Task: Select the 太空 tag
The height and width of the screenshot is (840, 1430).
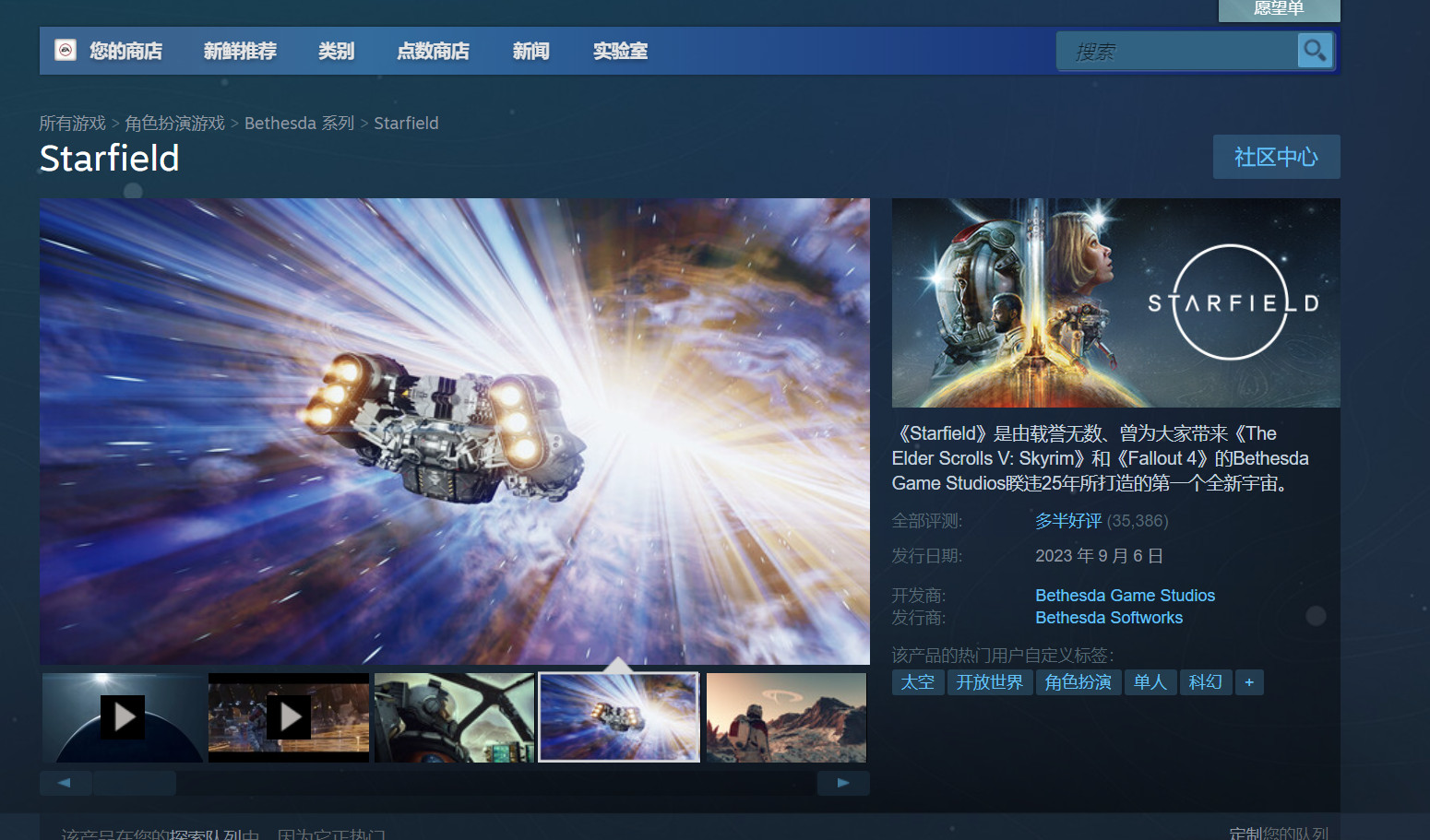Action: coord(917,682)
